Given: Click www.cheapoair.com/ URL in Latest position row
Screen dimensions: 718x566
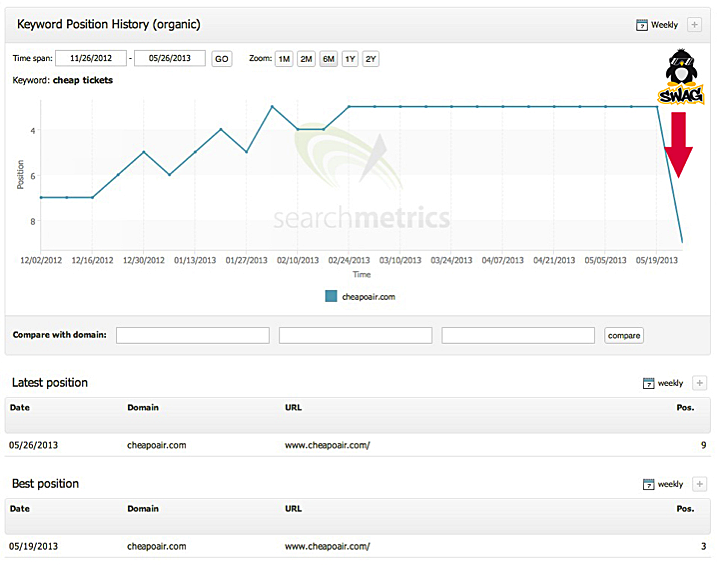Looking at the screenshot, I should coord(327,445).
